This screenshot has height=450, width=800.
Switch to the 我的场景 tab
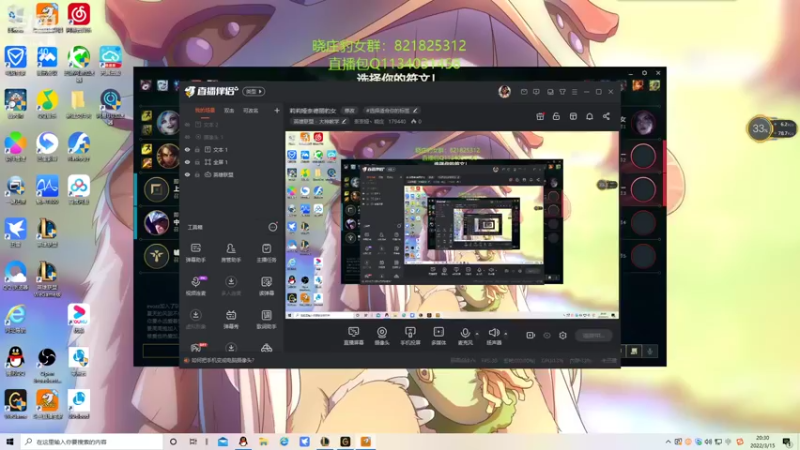[205, 110]
